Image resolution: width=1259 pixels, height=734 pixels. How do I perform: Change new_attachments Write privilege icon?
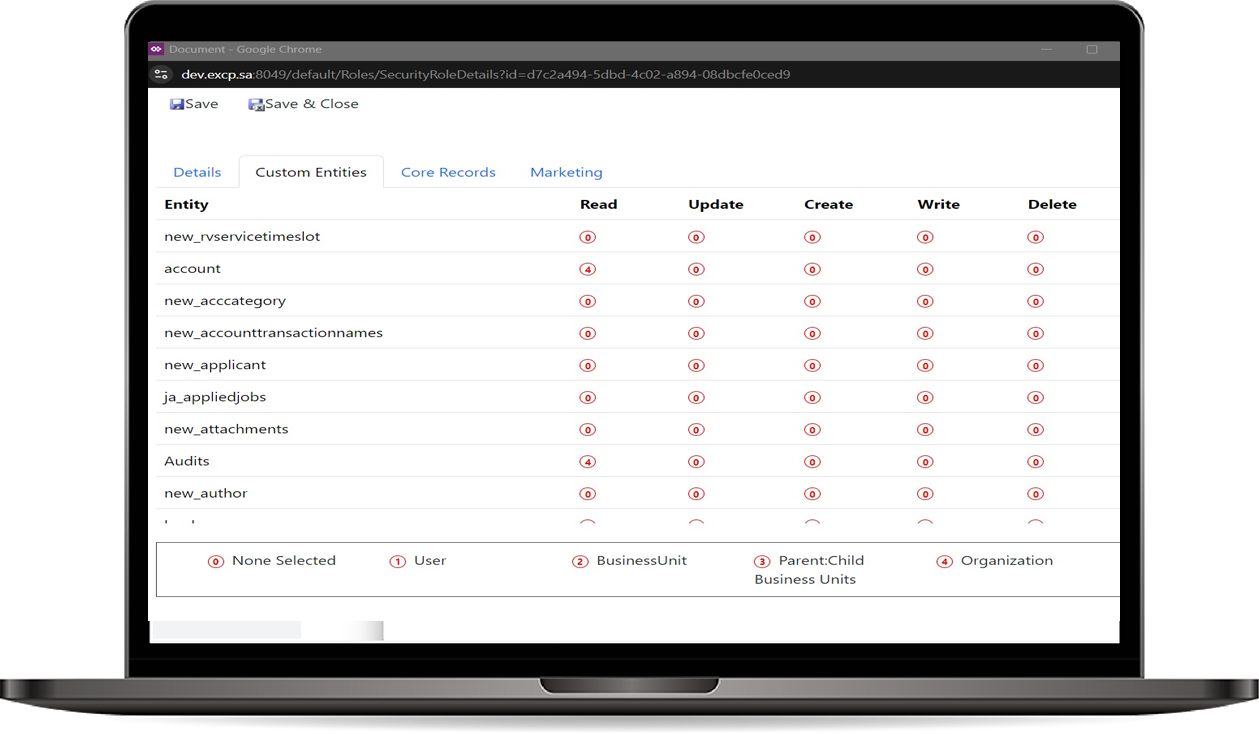[925, 430]
